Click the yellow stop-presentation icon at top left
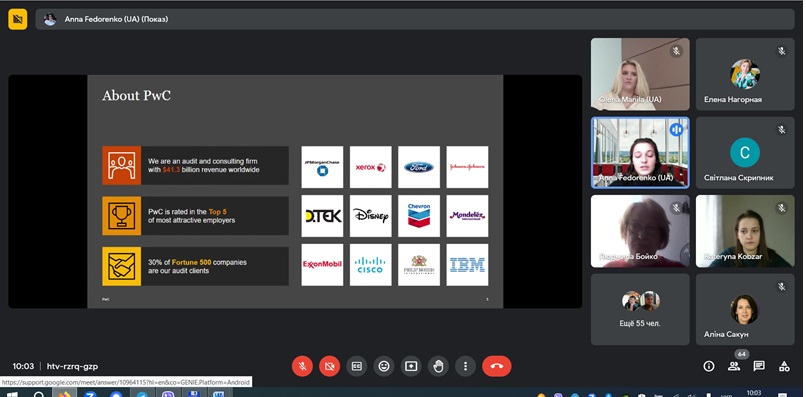806x397 pixels. point(17,20)
